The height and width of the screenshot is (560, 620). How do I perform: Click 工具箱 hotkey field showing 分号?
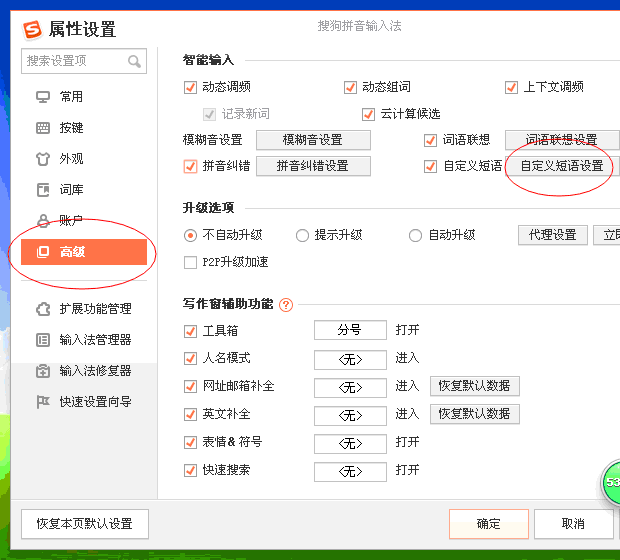pyautogui.click(x=350, y=330)
